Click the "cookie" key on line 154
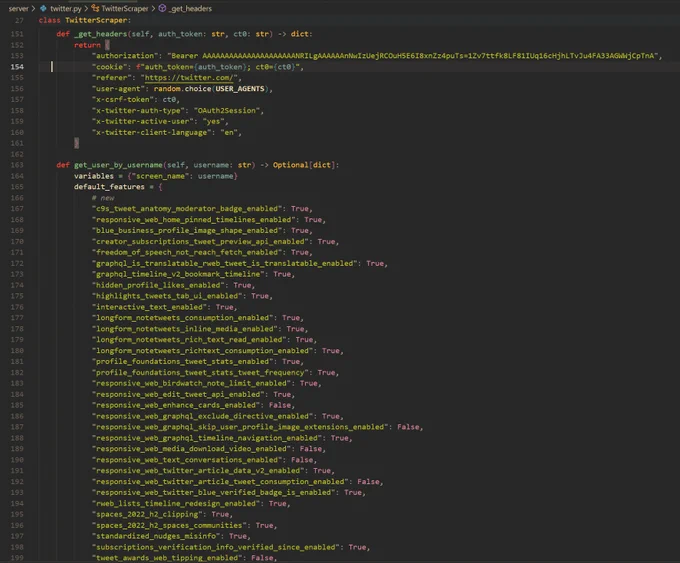The image size is (680, 563). pyautogui.click(x=109, y=67)
